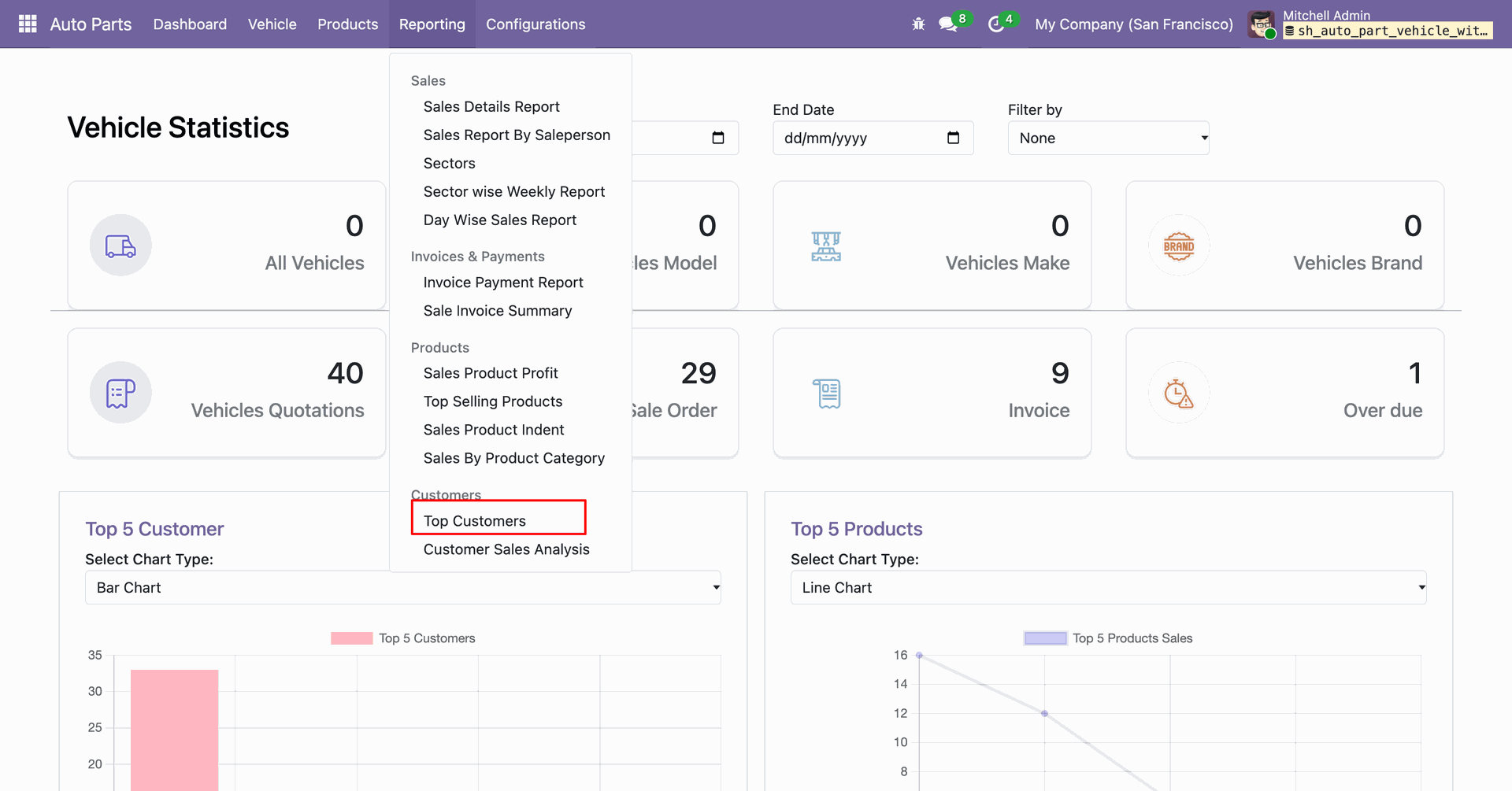
Task: Open the End Date calendar picker icon
Action: [x=953, y=138]
